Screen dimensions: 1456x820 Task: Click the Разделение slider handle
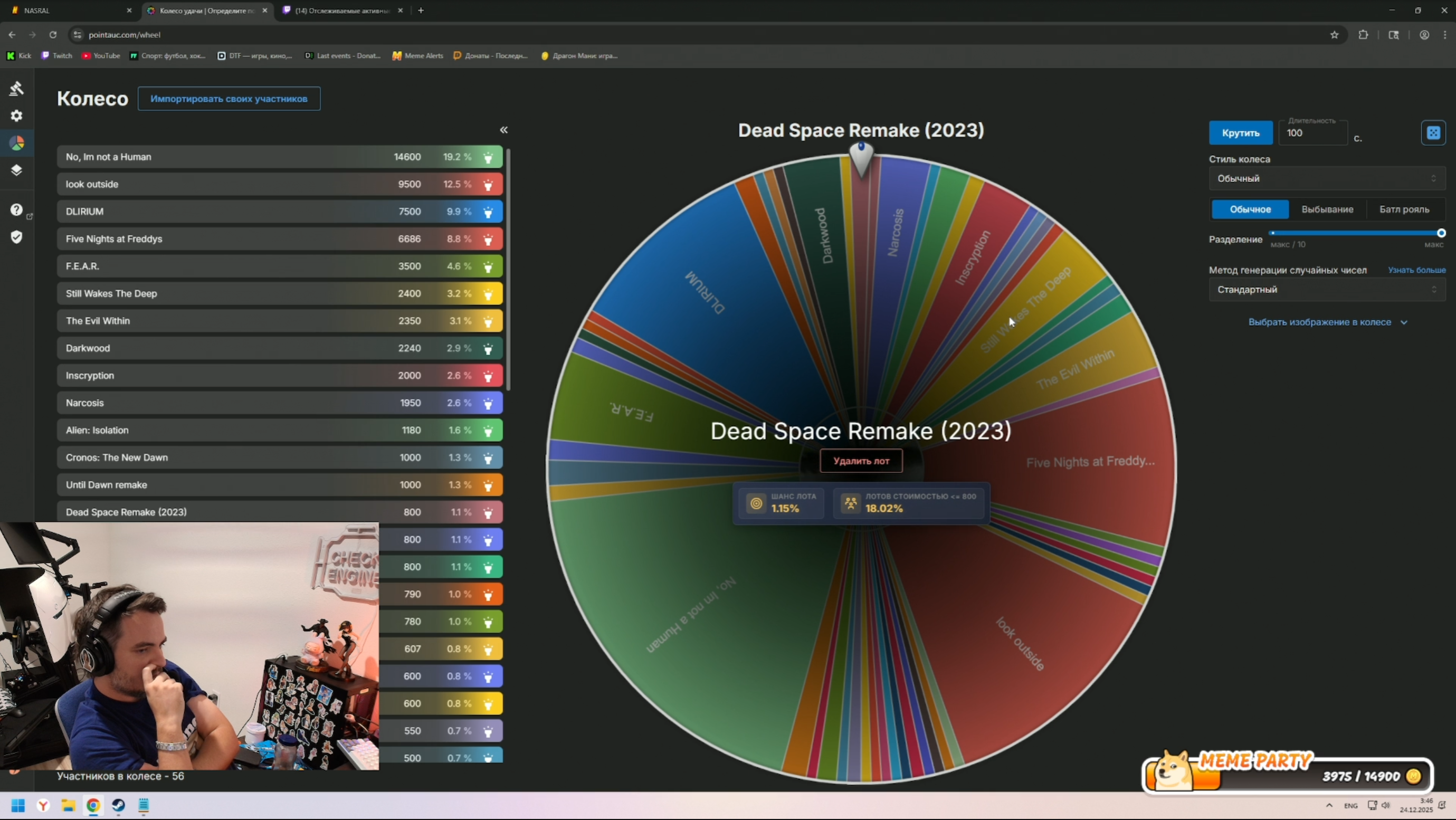click(1441, 233)
